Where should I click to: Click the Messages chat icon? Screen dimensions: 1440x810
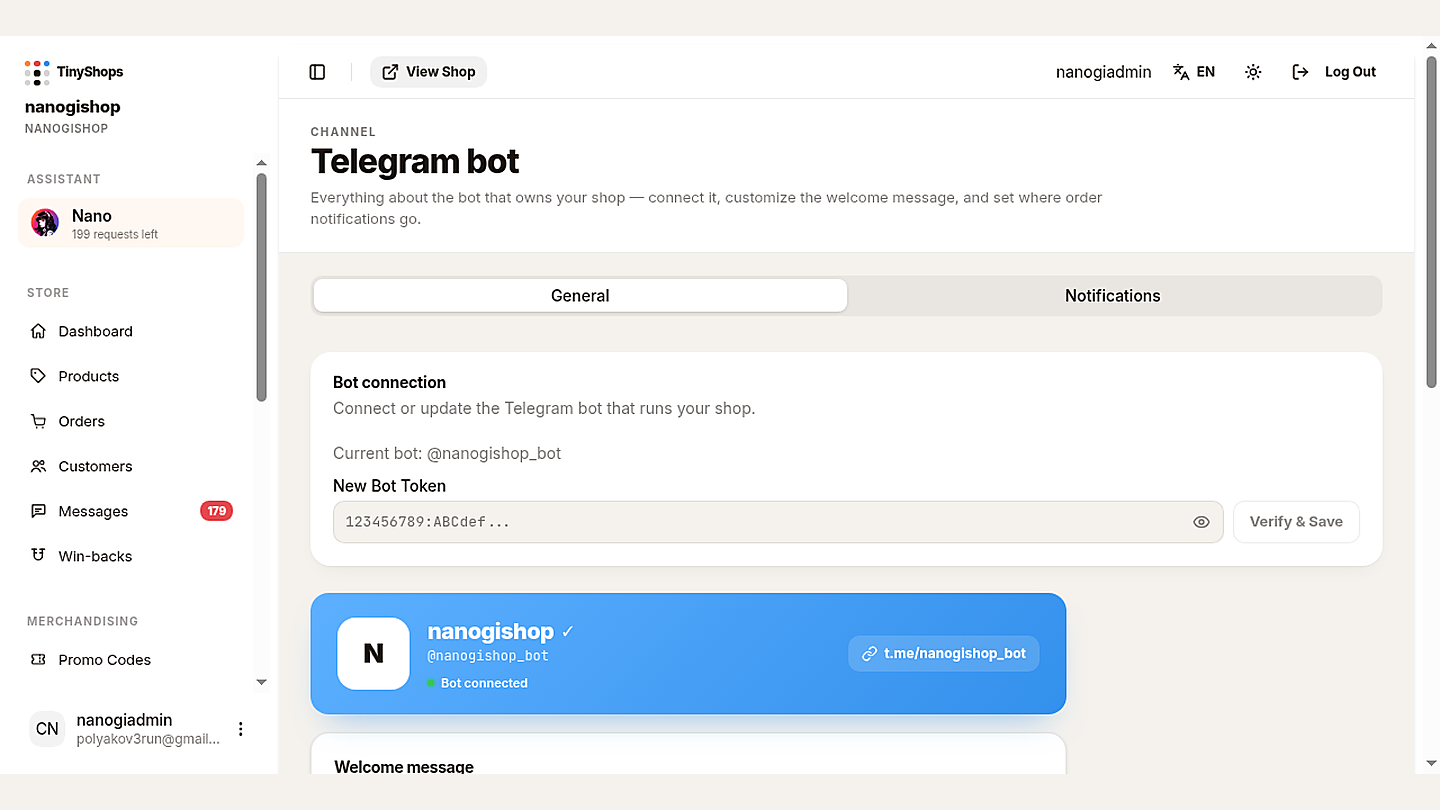[38, 511]
